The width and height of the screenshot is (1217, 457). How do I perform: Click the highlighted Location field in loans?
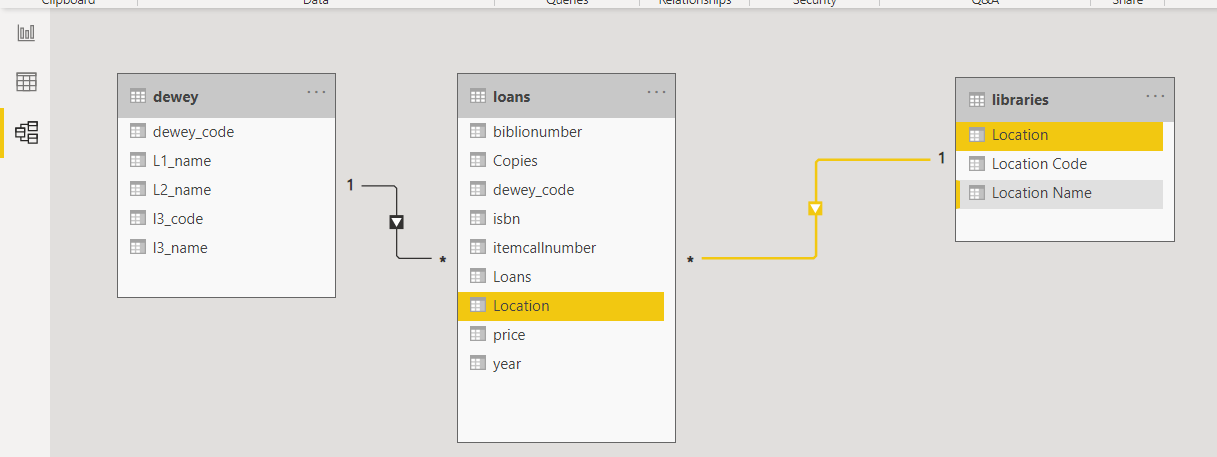561,306
